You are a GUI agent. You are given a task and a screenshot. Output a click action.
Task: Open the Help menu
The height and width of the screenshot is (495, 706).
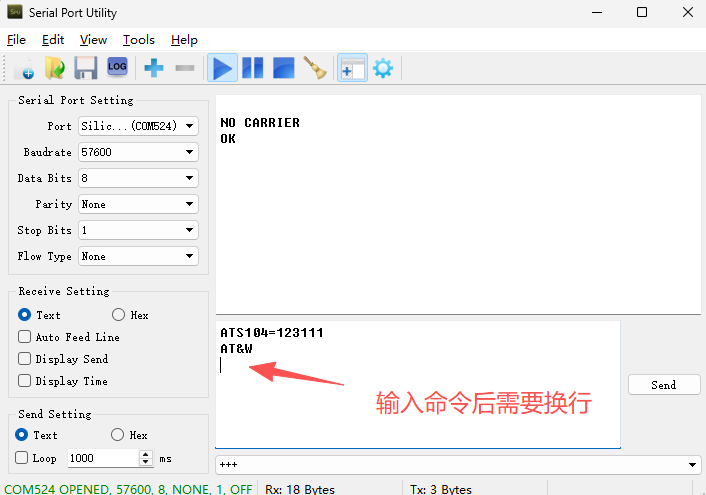click(x=184, y=40)
